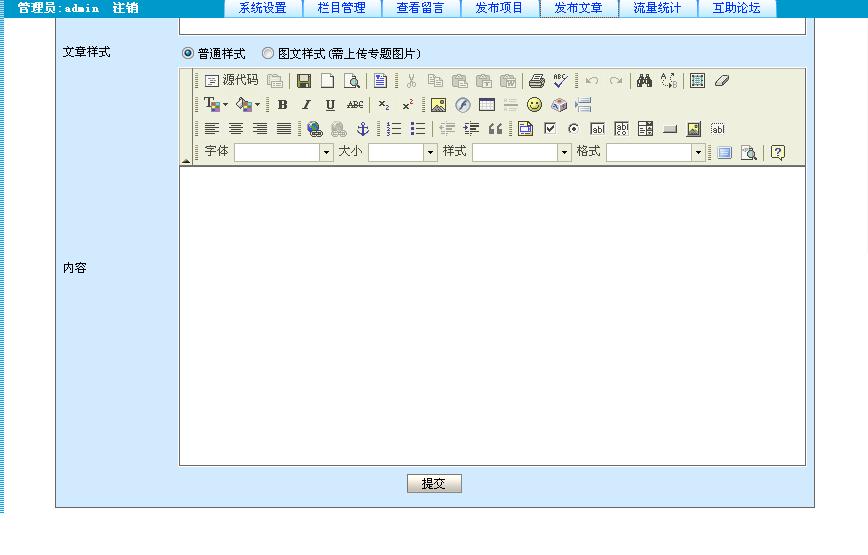Select the 图文样式 radio button
This screenshot has width=868, height=555.
point(268,54)
